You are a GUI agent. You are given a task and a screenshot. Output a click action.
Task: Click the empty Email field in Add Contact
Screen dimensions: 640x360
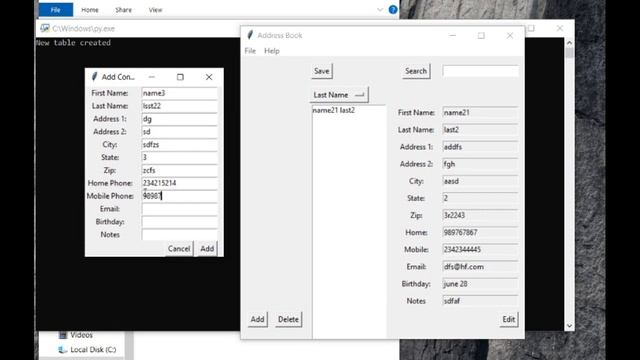pos(180,209)
